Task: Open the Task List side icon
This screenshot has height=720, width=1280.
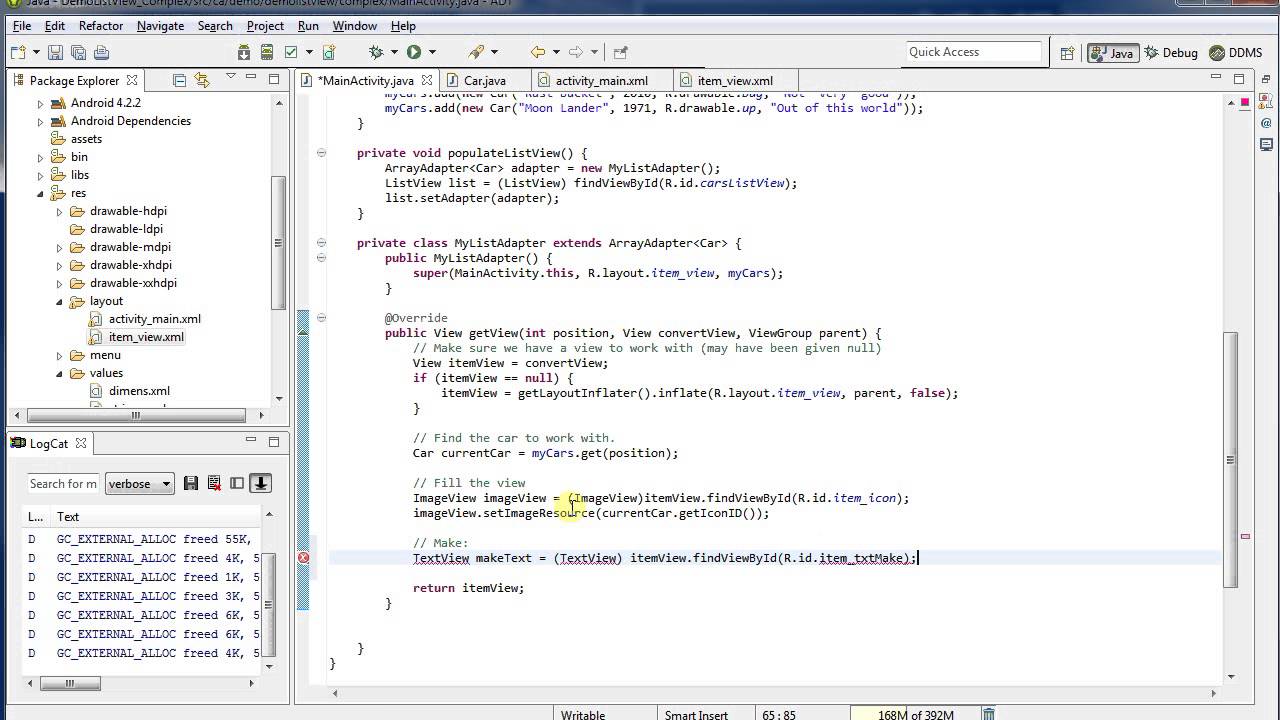Action: 1267,102
